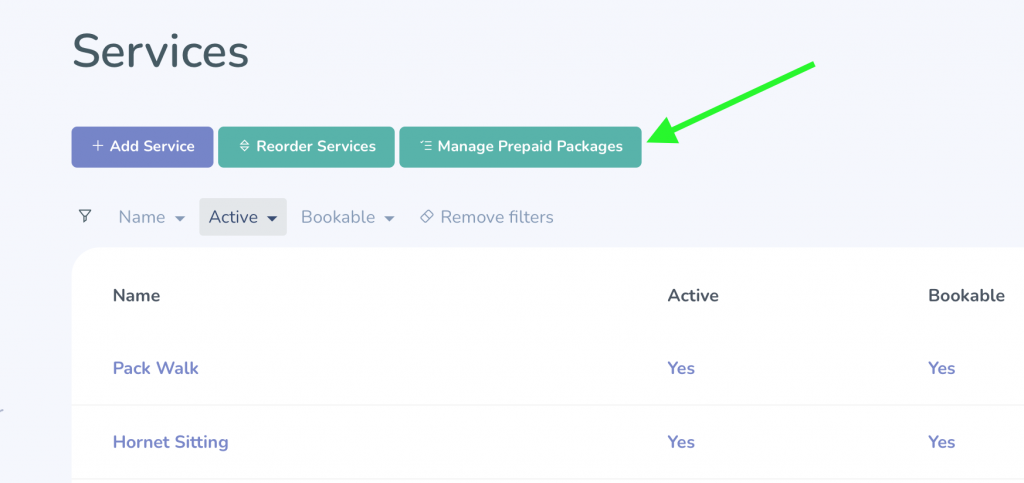
Task: Click the list icon on Manage Prepaid Packages
Action: click(426, 146)
